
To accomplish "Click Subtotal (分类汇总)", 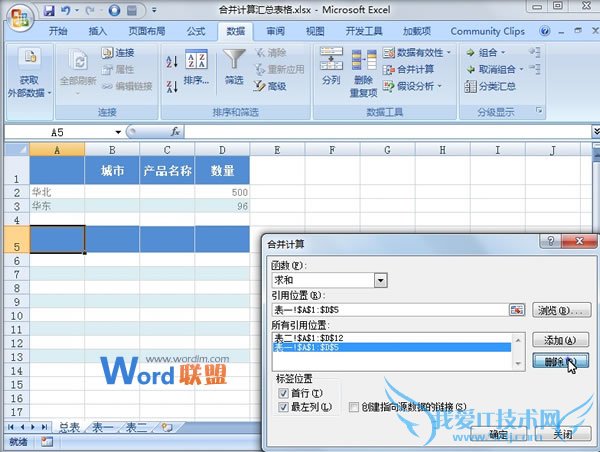I will (x=490, y=86).
